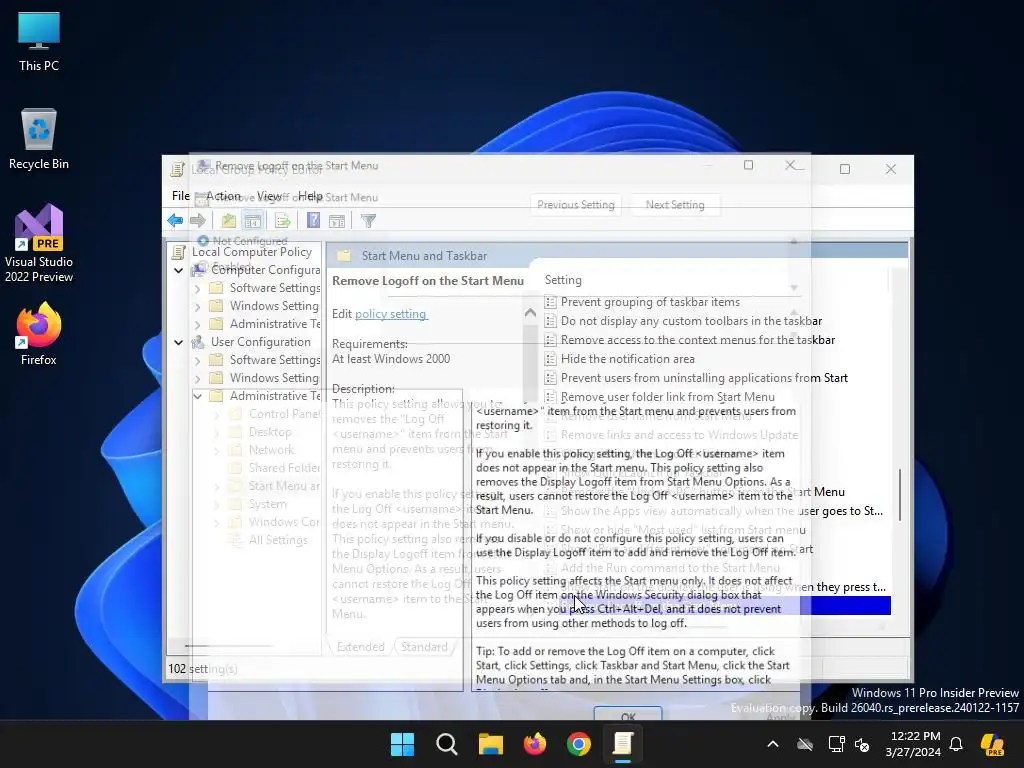The image size is (1024, 768).
Task: Open the View menu
Action: [x=269, y=196]
